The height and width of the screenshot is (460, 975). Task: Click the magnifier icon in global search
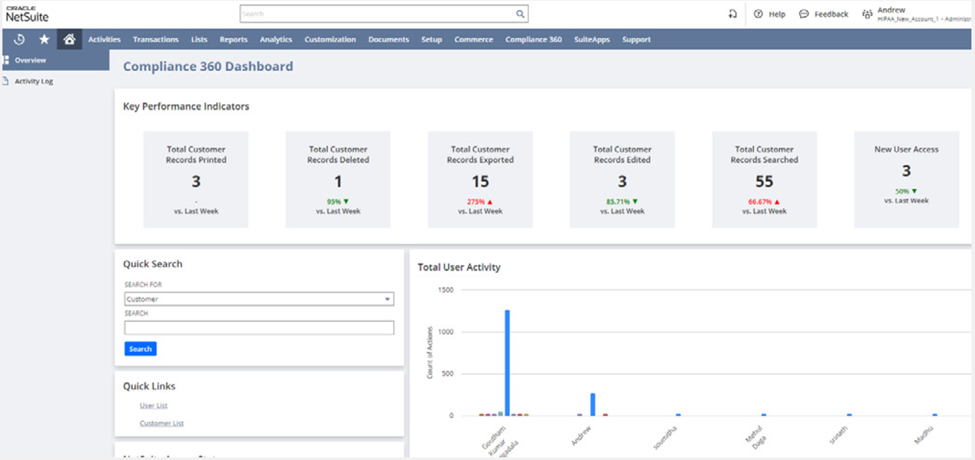click(520, 14)
